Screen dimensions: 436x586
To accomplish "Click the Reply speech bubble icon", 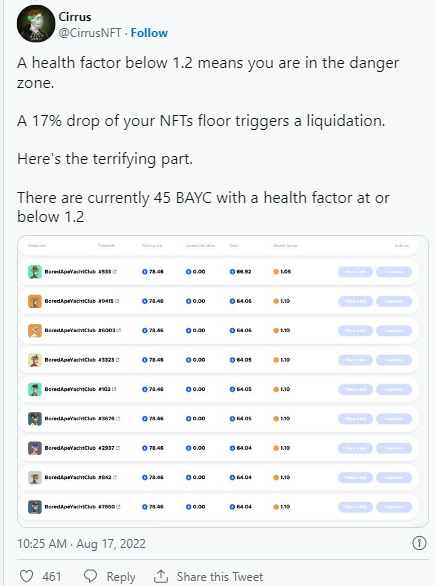I will 90,576.
